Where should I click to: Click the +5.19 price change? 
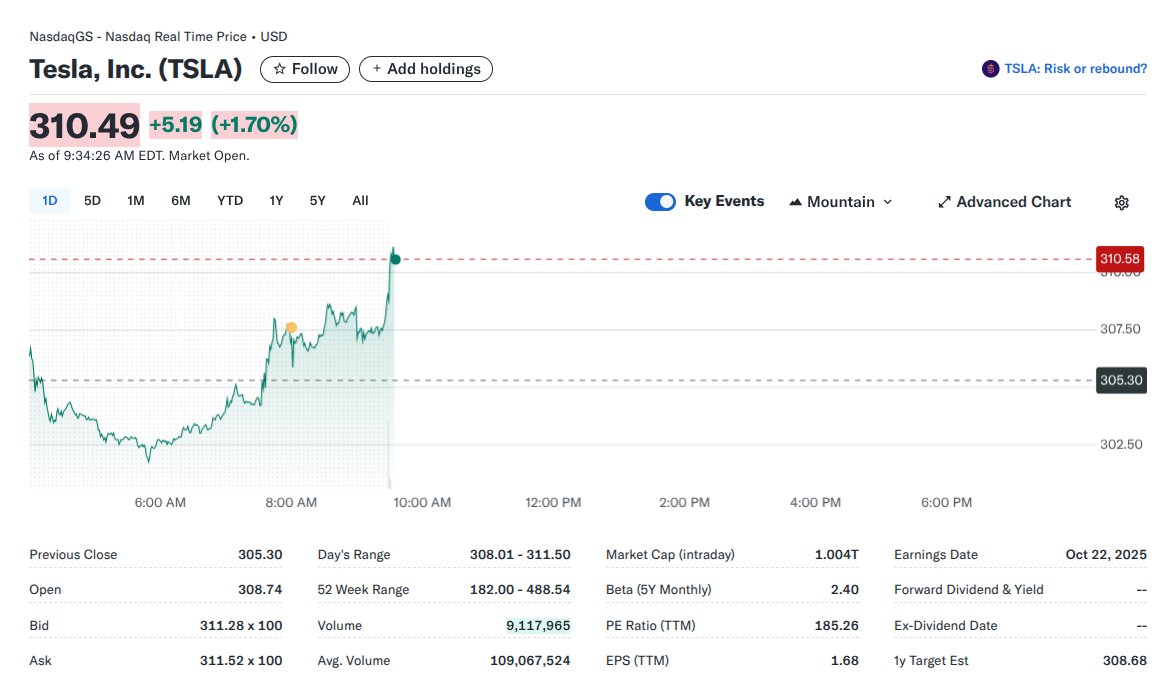coord(176,124)
